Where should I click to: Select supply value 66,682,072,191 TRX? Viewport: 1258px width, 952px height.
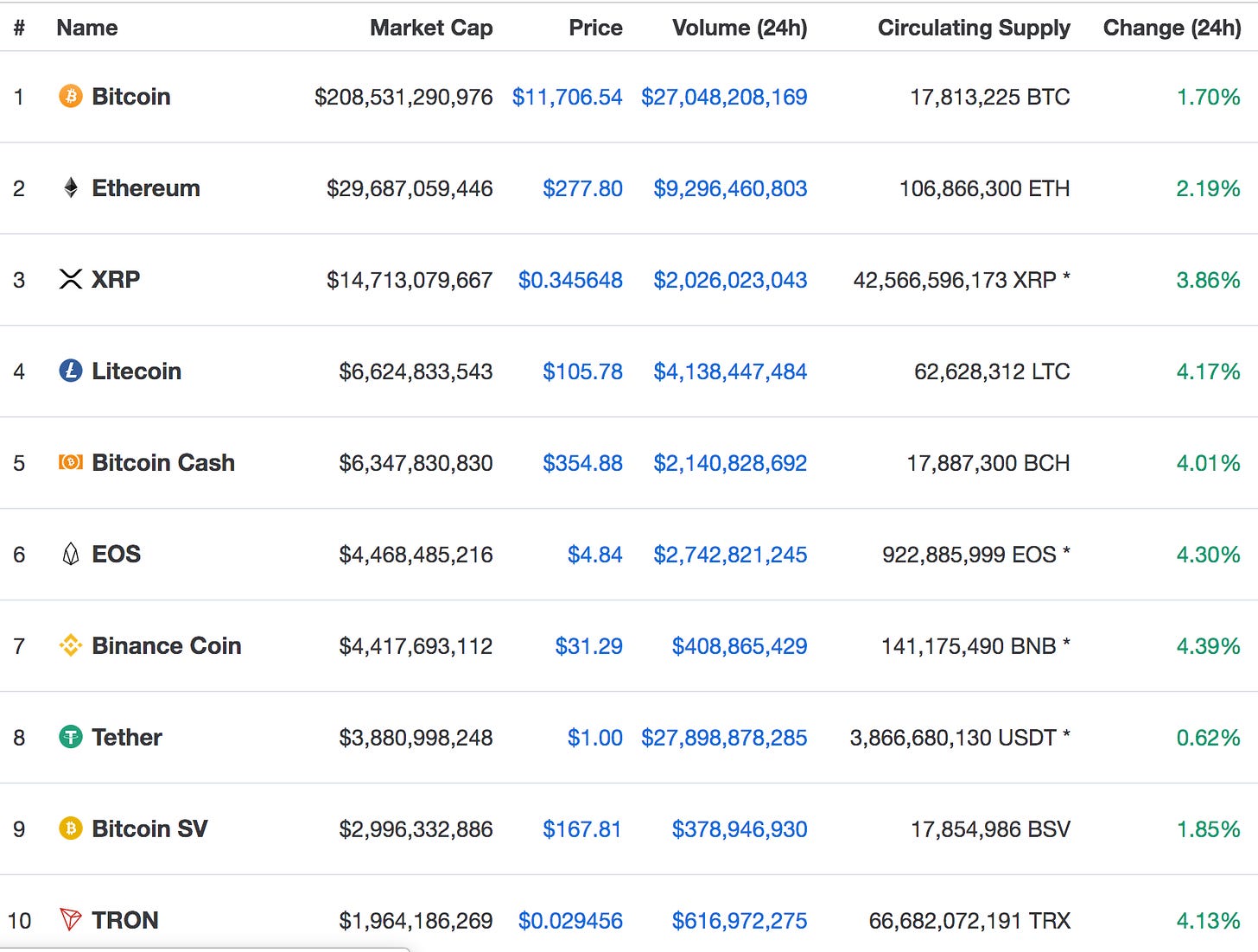[969, 921]
